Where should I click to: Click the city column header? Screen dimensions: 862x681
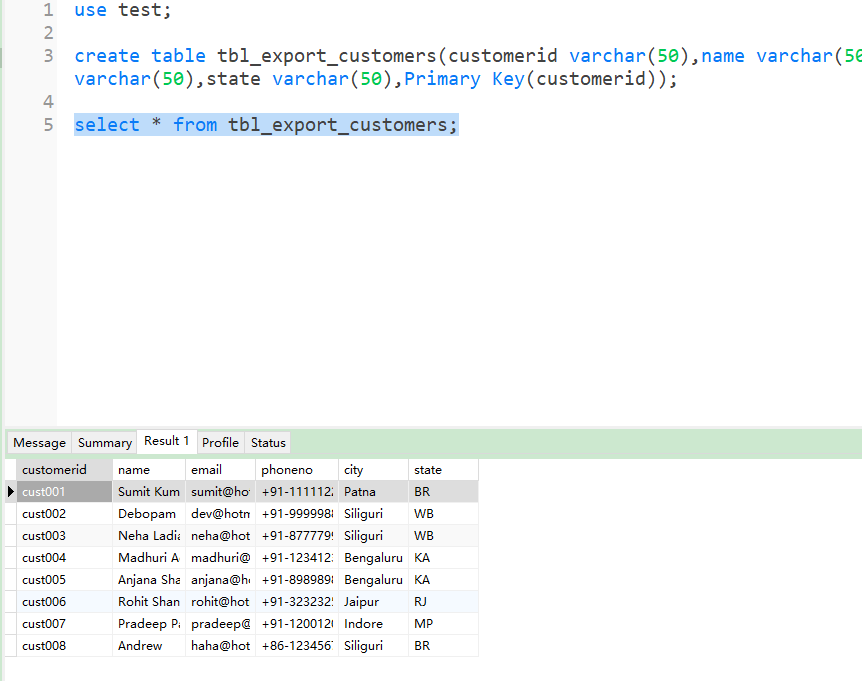pyautogui.click(x=372, y=470)
